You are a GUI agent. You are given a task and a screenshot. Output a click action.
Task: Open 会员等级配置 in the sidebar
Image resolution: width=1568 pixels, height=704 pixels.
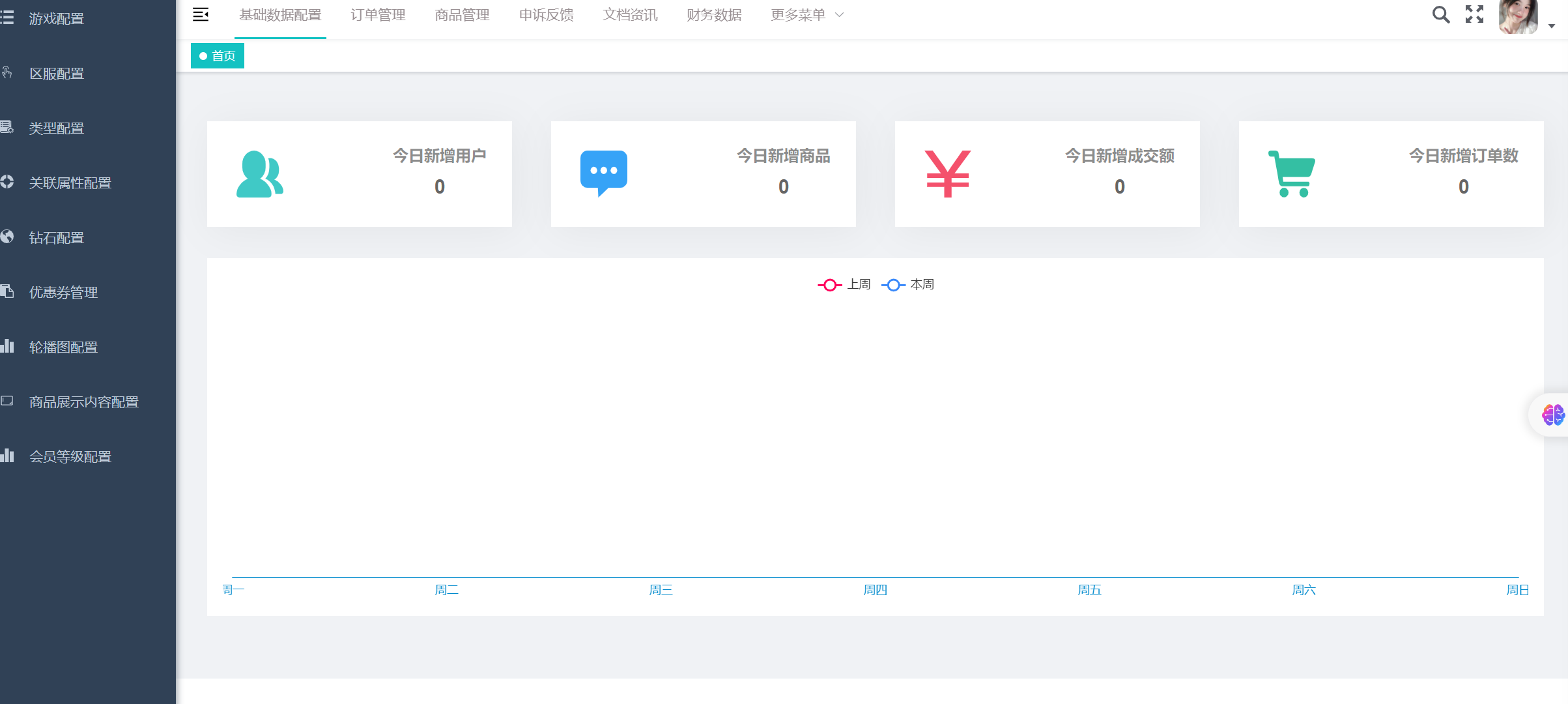click(88, 457)
